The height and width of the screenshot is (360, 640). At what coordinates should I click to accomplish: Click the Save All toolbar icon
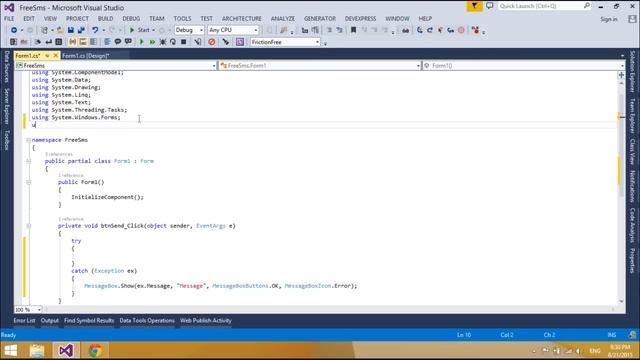tap(81, 30)
